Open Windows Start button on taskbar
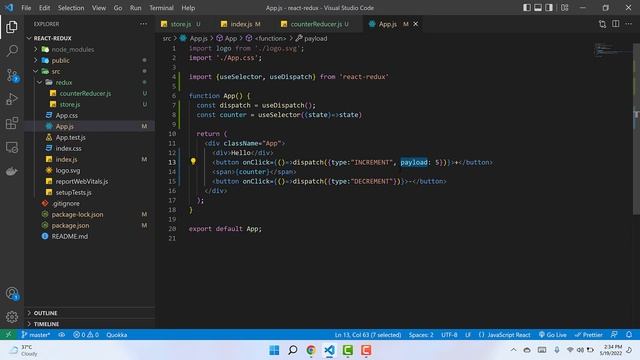The height and width of the screenshot is (360, 640). (x=274, y=350)
